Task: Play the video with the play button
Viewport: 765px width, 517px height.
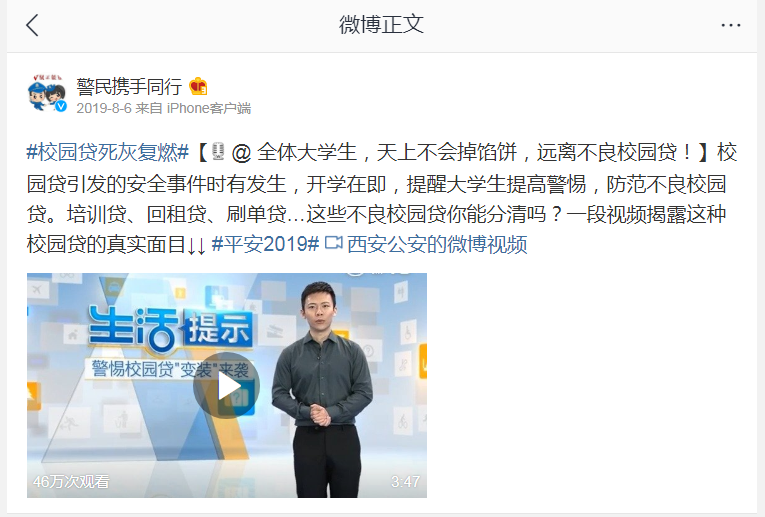Action: (x=226, y=385)
